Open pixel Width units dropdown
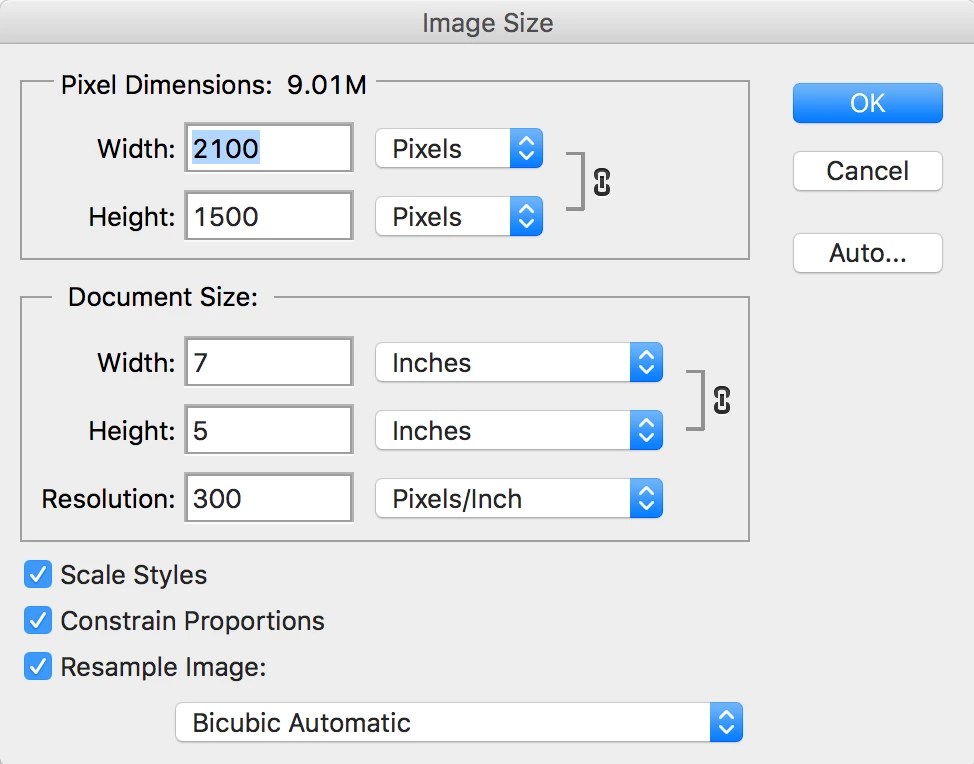974x764 pixels. tap(459, 149)
